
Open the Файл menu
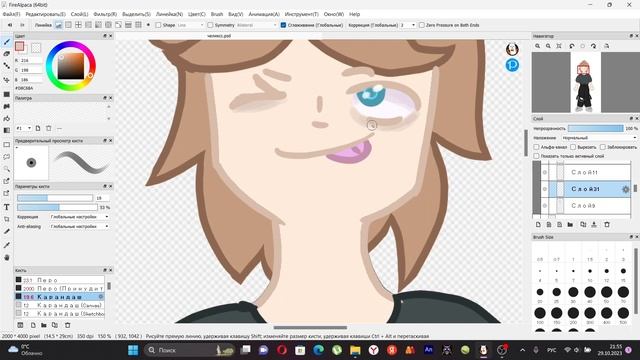tap(11, 14)
